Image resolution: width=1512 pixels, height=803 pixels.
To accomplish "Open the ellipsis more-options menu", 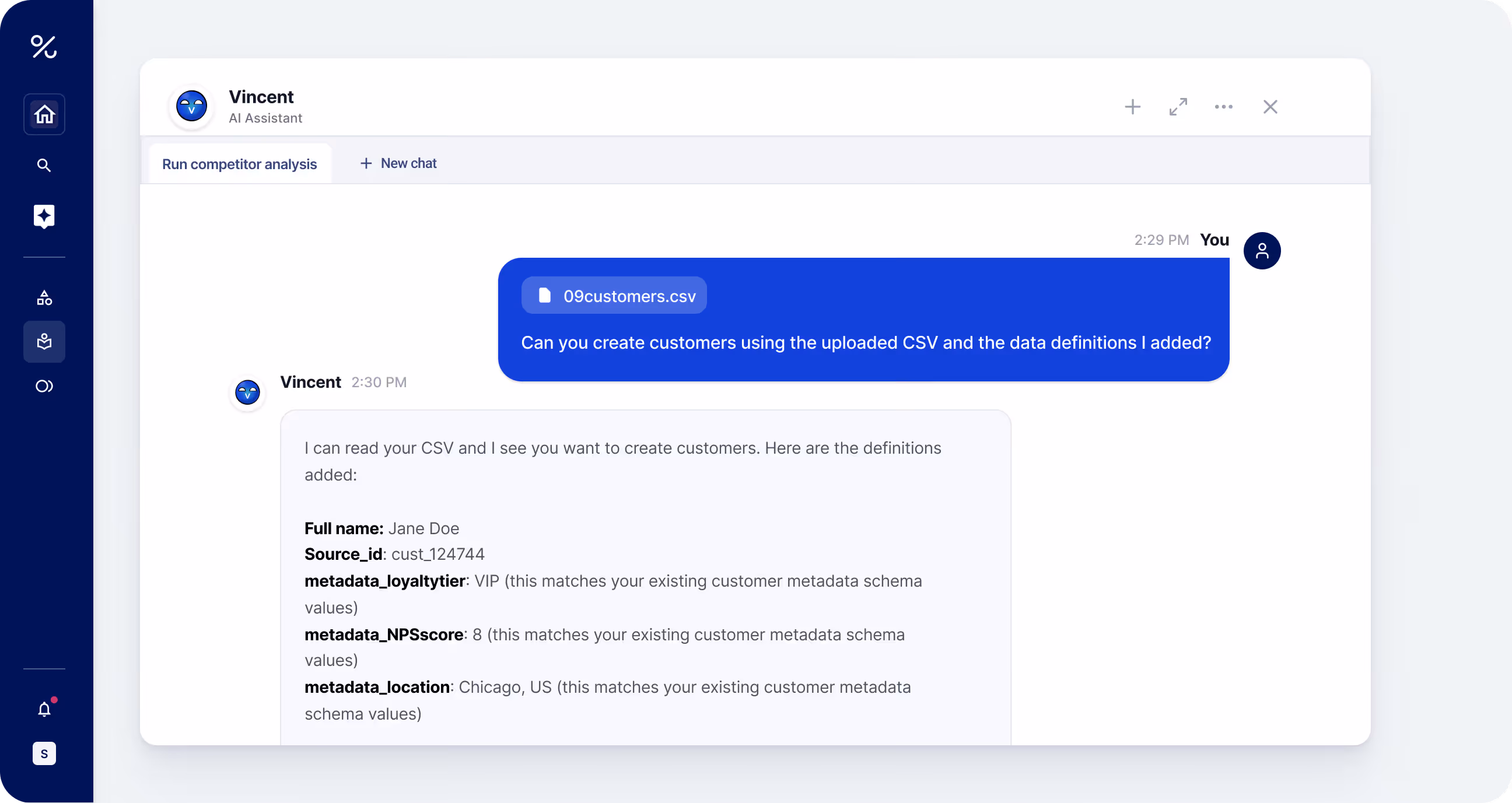I will pyautogui.click(x=1223, y=107).
